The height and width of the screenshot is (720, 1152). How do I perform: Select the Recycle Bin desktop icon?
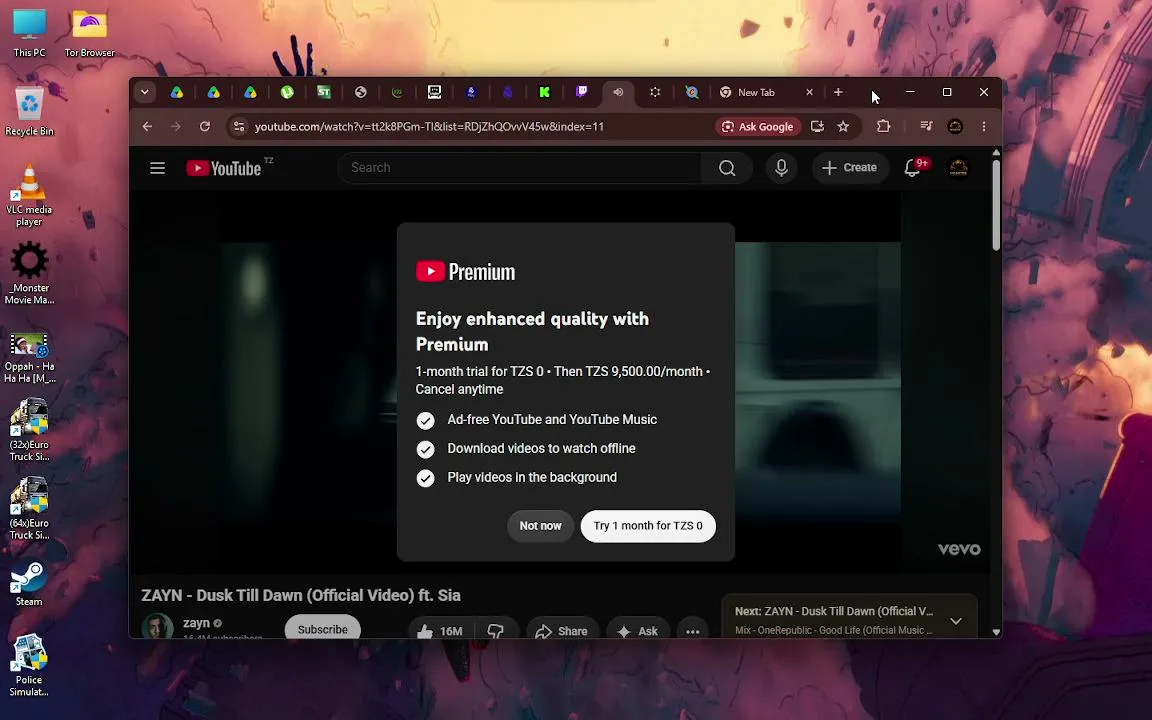tap(29, 110)
